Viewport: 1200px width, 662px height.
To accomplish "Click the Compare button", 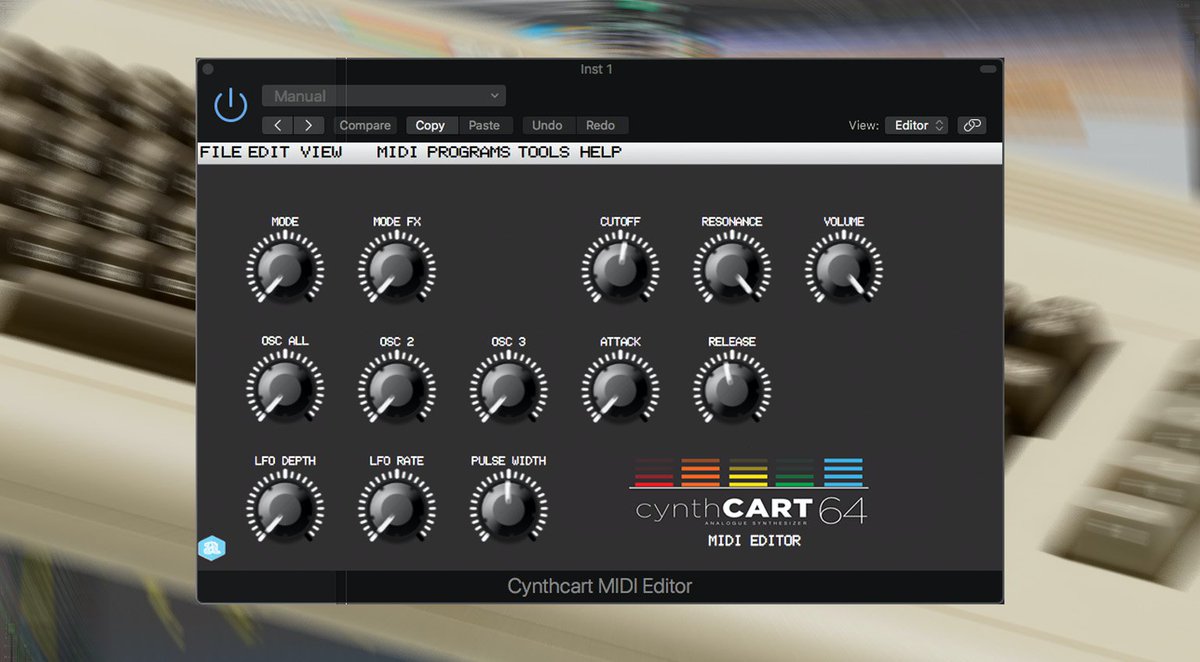I will pyautogui.click(x=365, y=125).
